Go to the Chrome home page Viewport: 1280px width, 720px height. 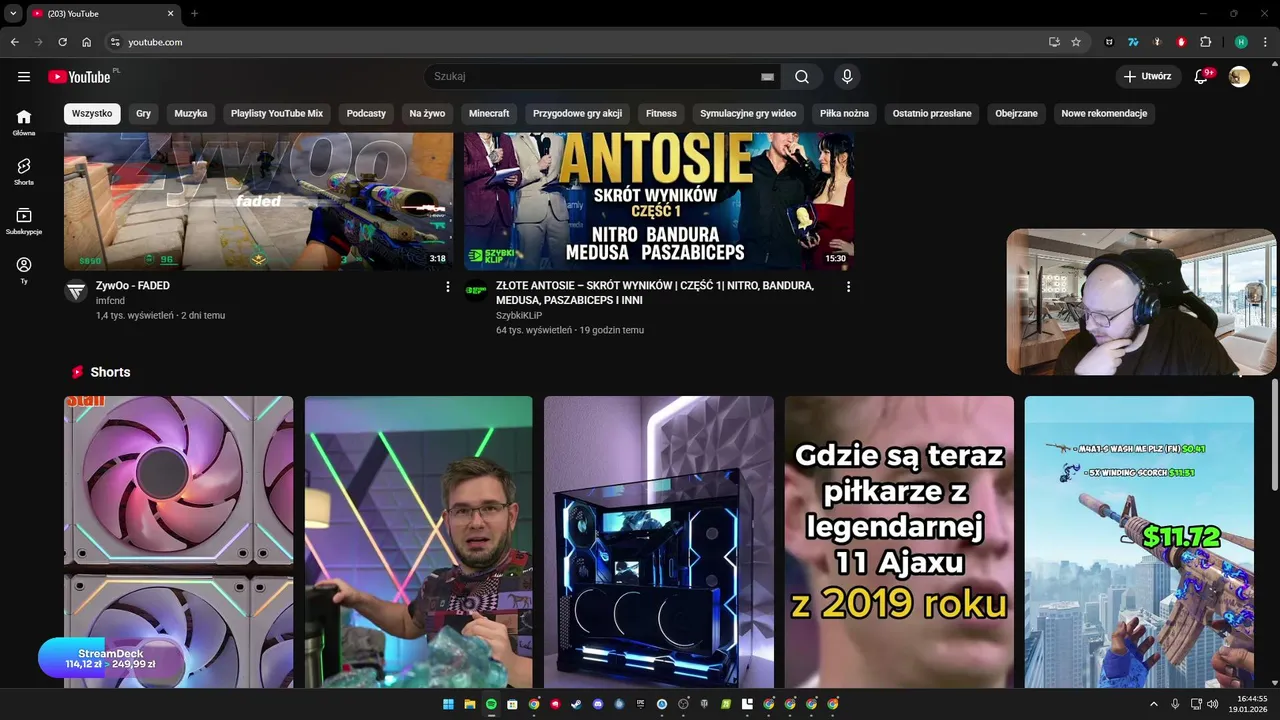(87, 42)
